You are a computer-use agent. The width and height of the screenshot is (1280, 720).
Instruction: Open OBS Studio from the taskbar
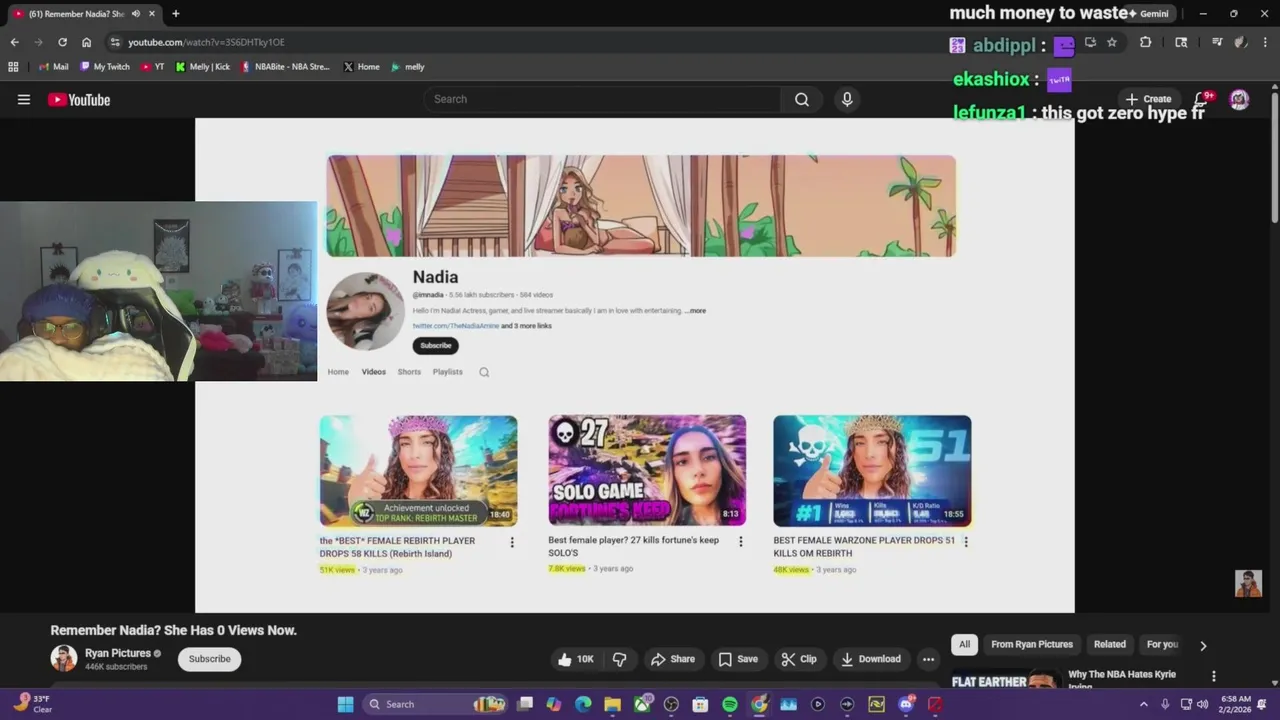(671, 704)
